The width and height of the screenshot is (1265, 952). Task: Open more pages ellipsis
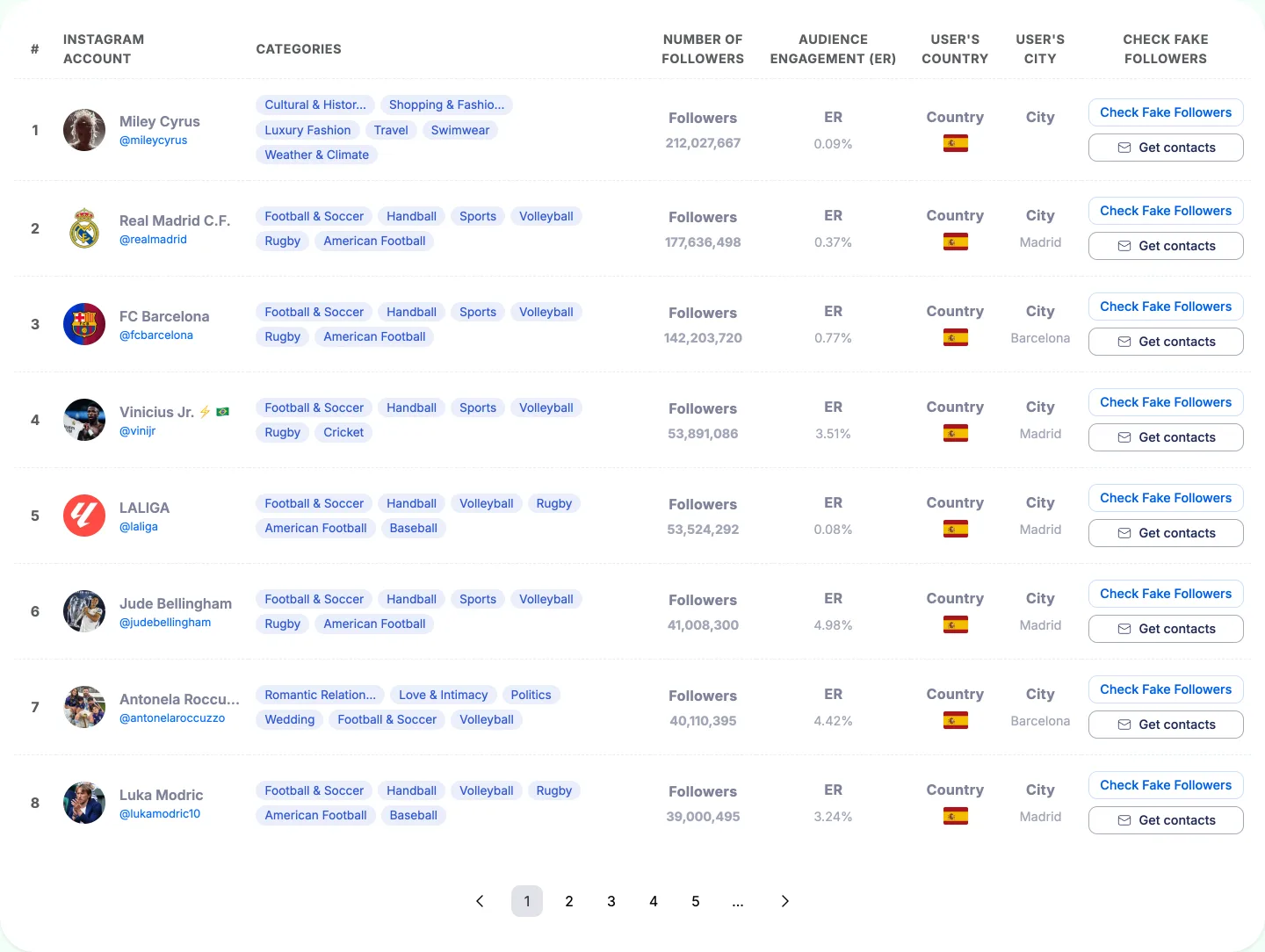coord(738,901)
